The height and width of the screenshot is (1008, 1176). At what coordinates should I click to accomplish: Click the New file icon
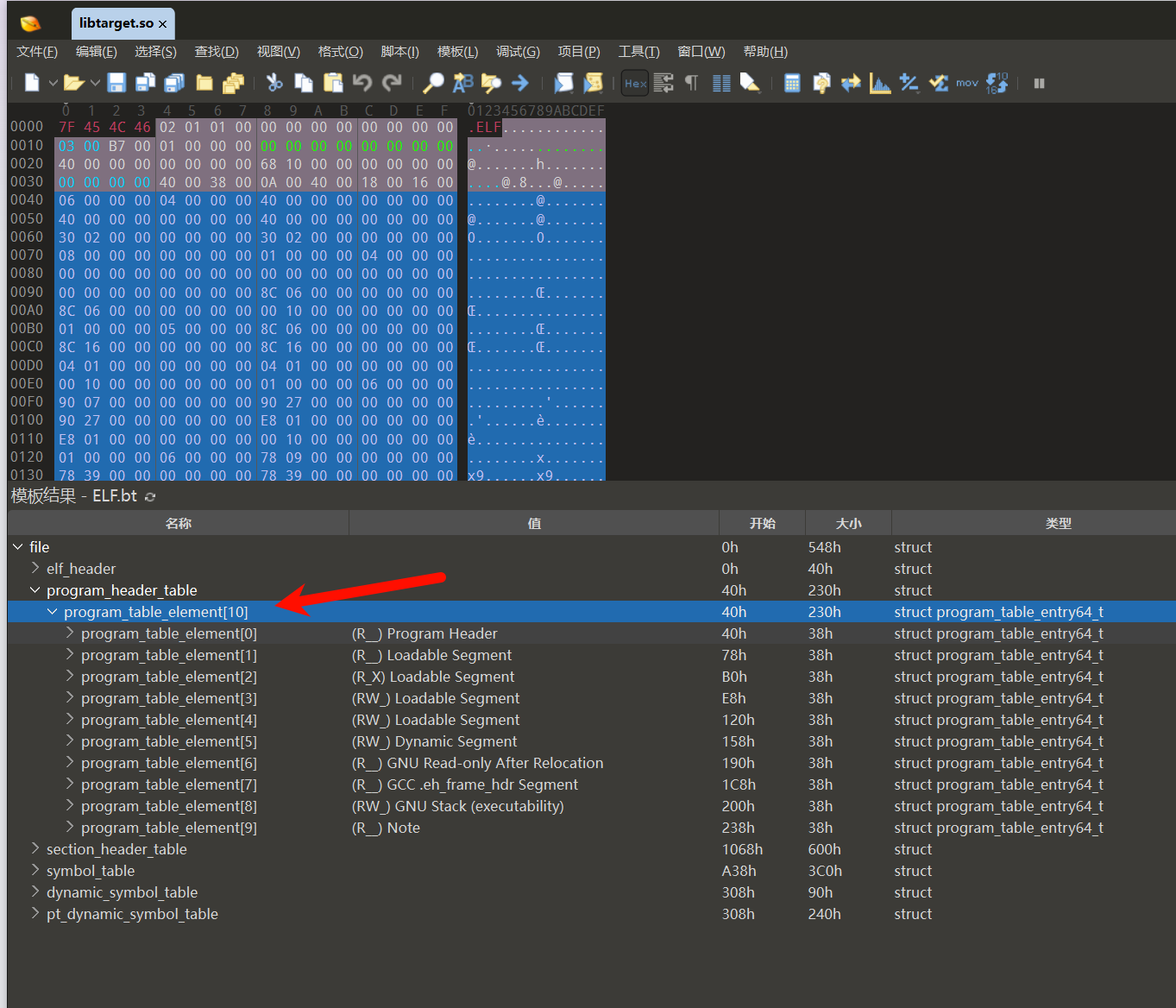coord(32,83)
